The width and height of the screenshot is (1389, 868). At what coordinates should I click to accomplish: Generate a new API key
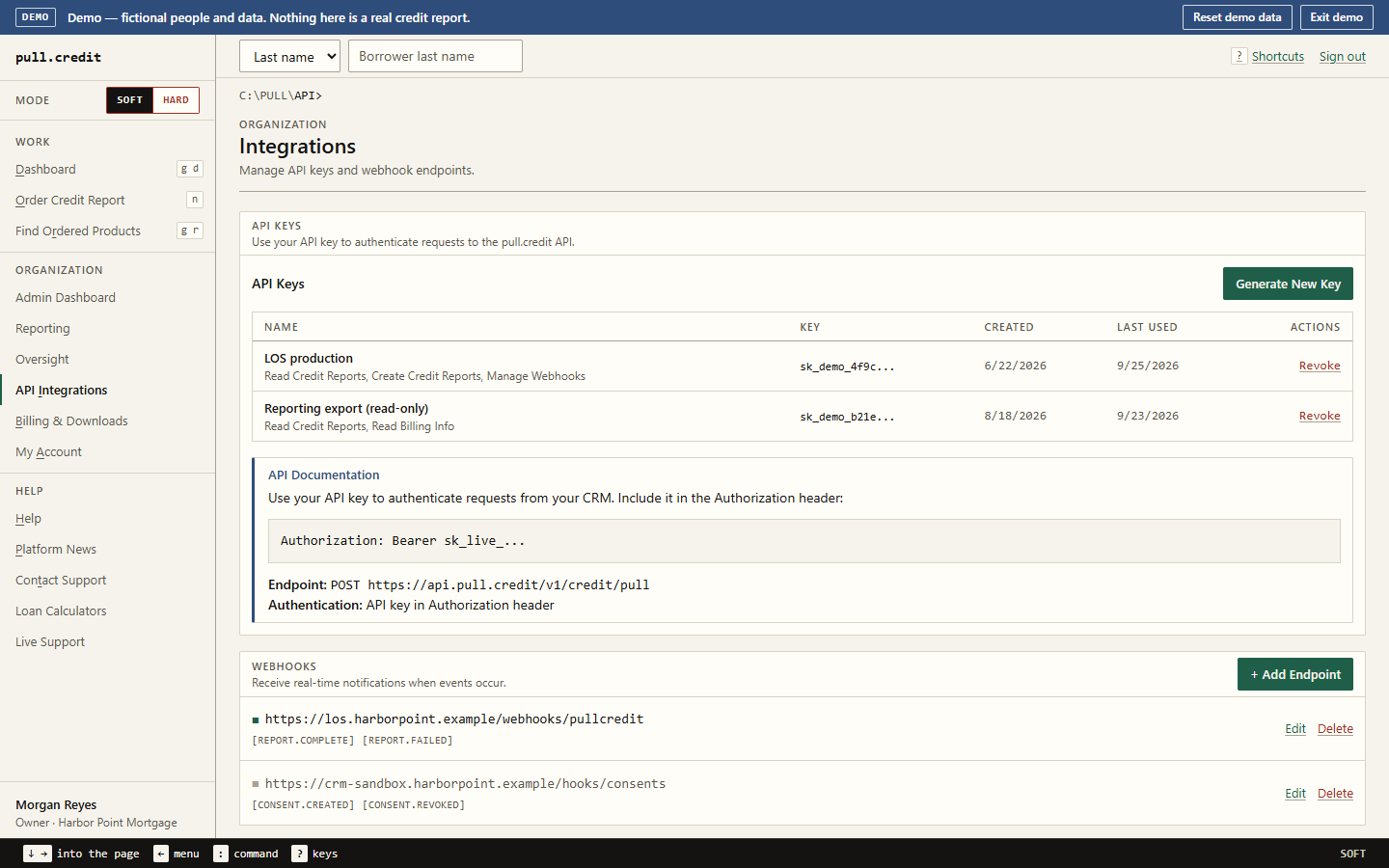point(1288,284)
